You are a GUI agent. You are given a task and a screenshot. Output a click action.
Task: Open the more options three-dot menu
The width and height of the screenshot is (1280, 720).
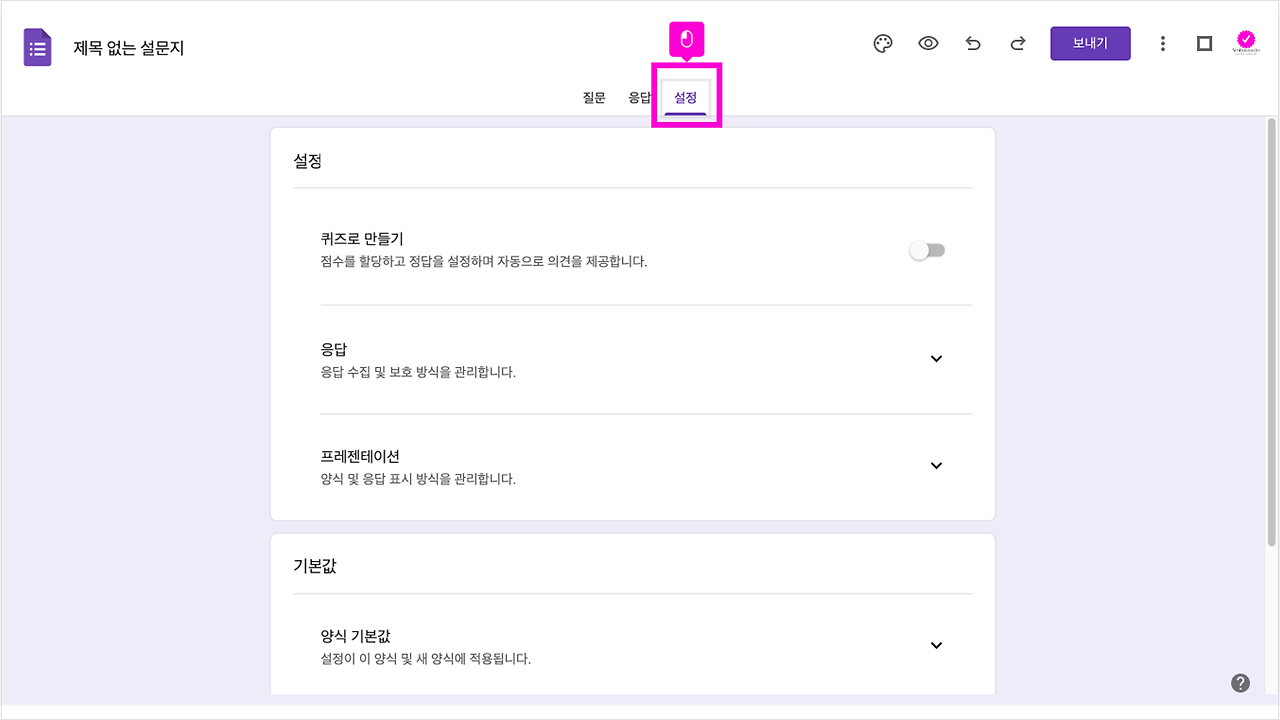[x=1162, y=43]
